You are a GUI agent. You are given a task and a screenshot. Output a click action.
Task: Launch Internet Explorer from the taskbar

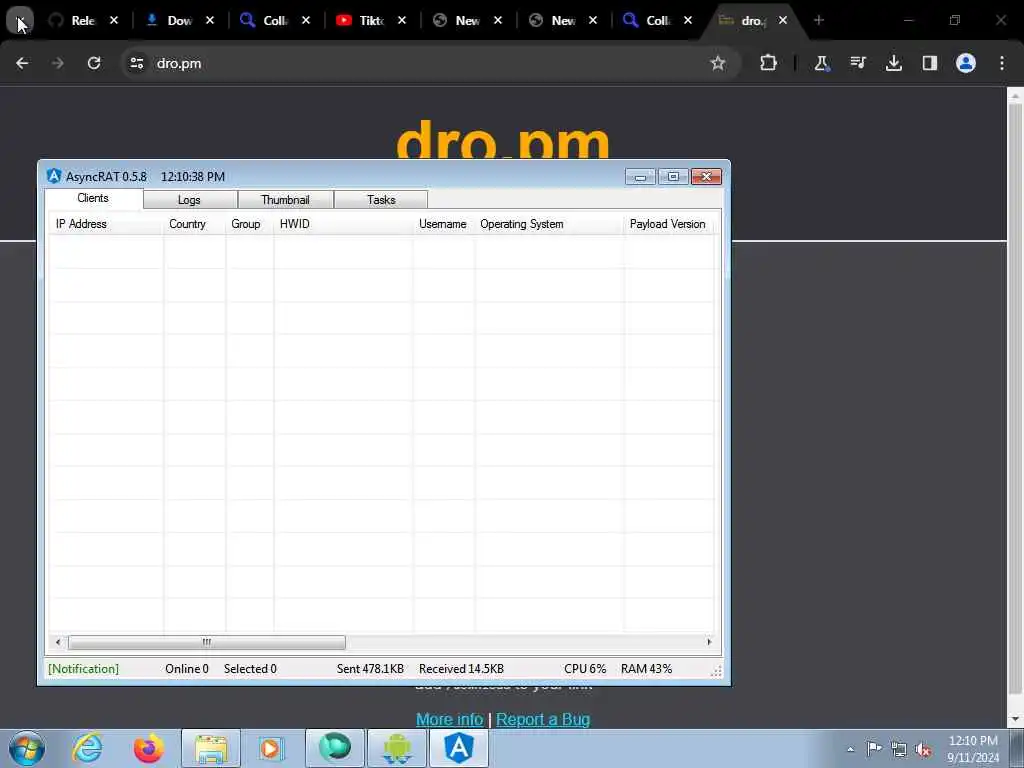[x=88, y=748]
